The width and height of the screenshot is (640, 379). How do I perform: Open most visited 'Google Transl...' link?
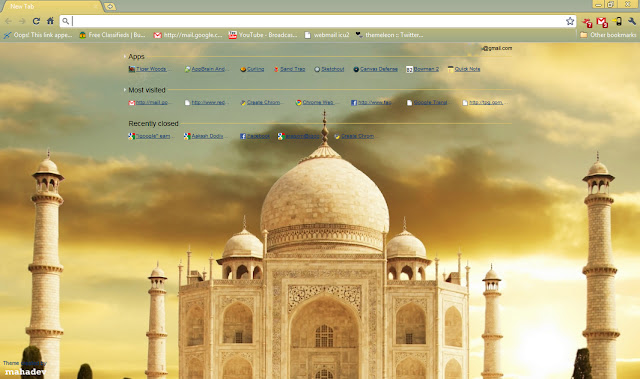[x=427, y=102]
